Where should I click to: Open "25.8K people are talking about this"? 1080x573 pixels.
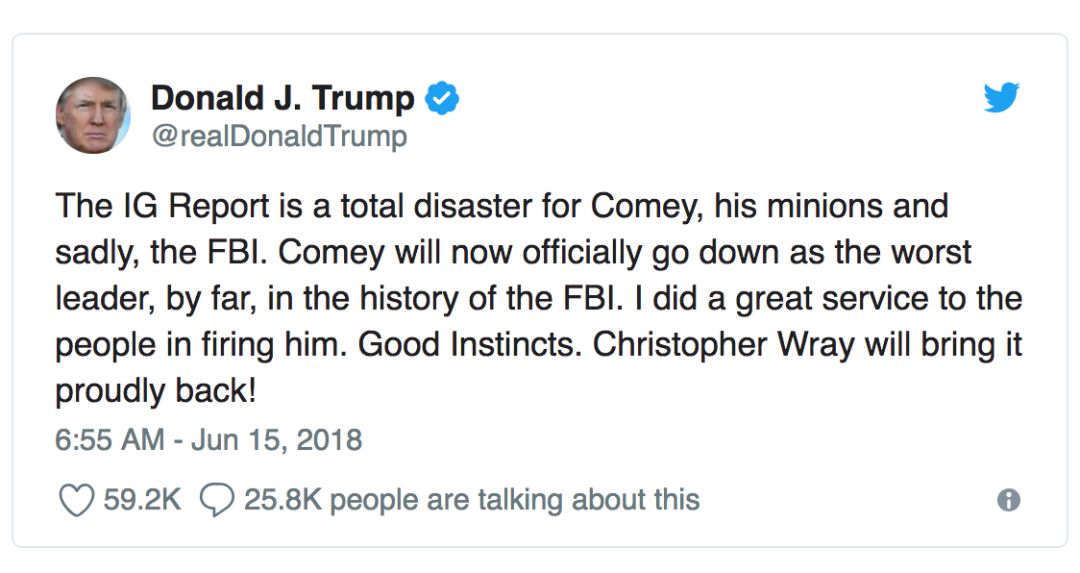472,500
